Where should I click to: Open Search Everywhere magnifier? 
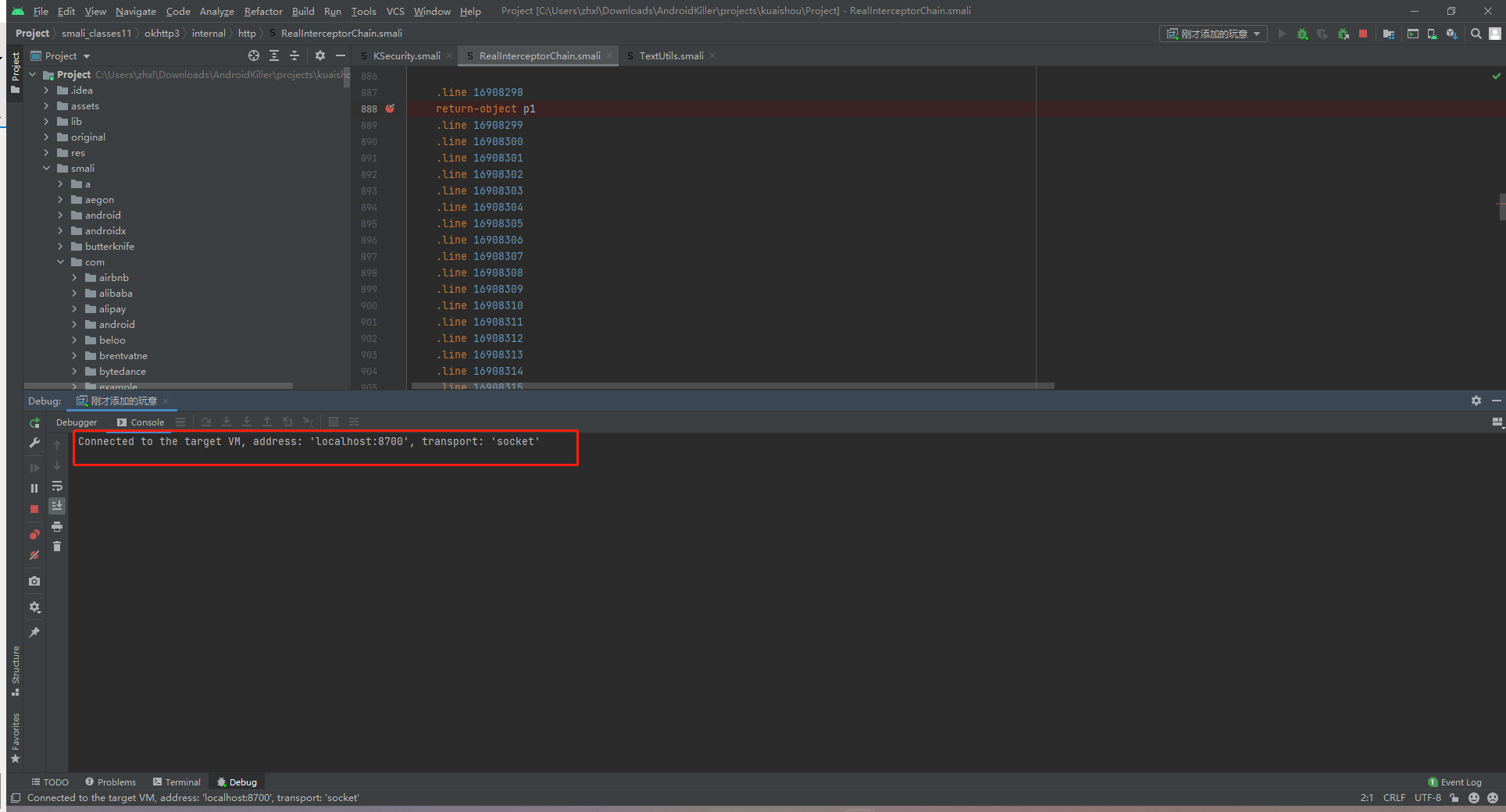coord(1476,34)
